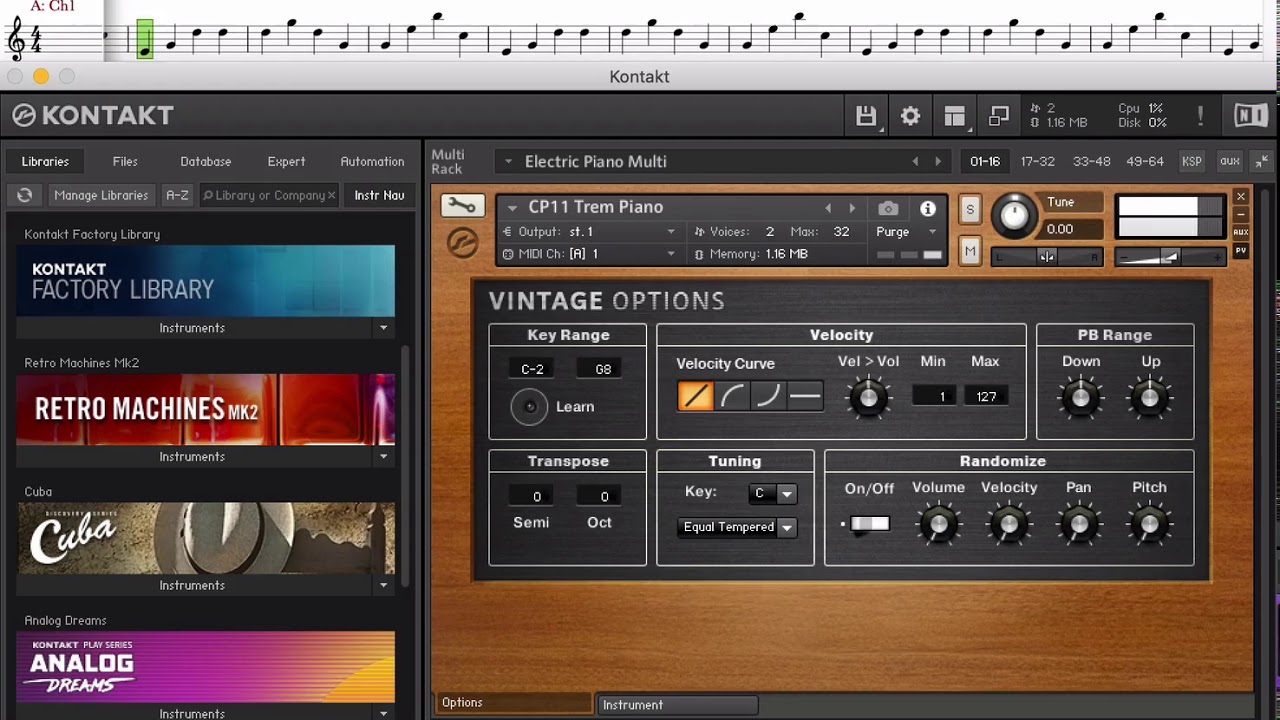Image resolution: width=1280 pixels, height=720 pixels.
Task: Click the instrument volume slider
Action: 1169,257
